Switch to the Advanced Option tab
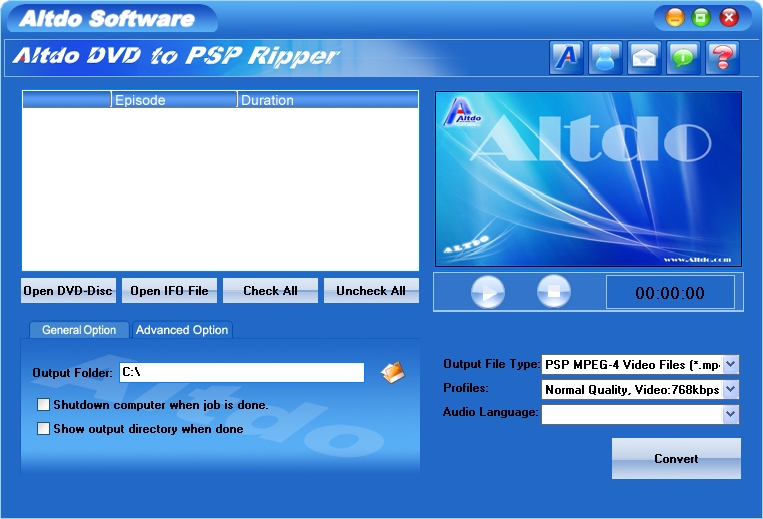 pos(182,330)
